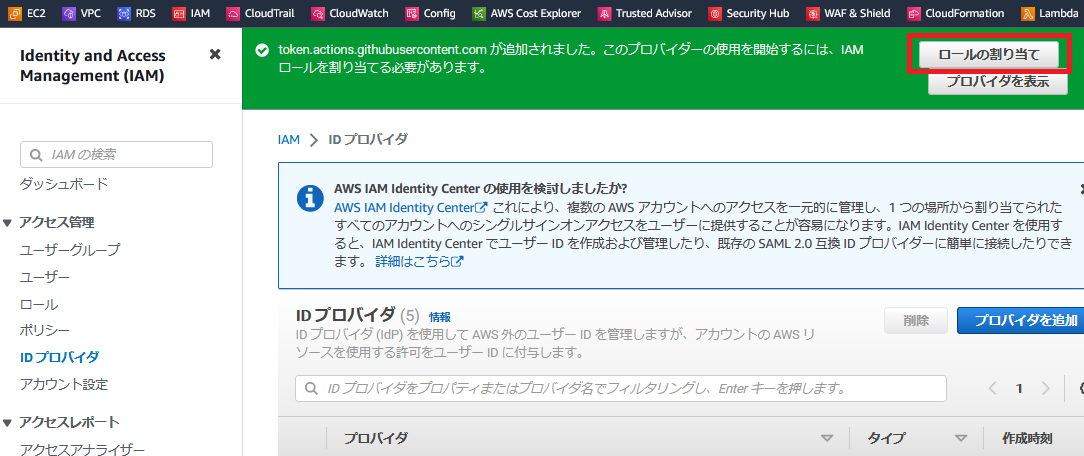The width and height of the screenshot is (1084, 456).
Task: Open アクセスアナライザー in the sidebar
Action: (82, 449)
